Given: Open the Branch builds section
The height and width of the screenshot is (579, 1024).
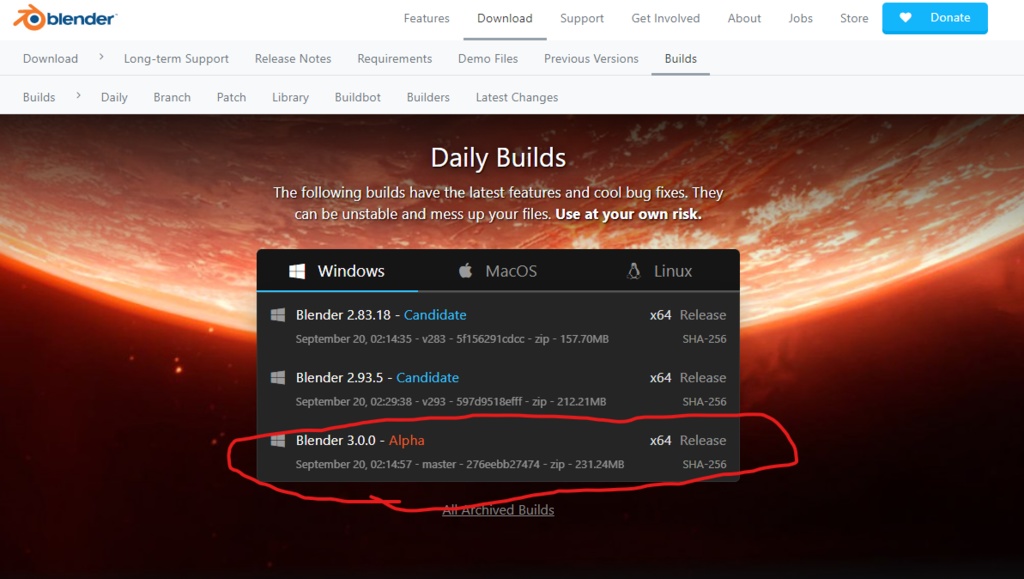Looking at the screenshot, I should (172, 97).
